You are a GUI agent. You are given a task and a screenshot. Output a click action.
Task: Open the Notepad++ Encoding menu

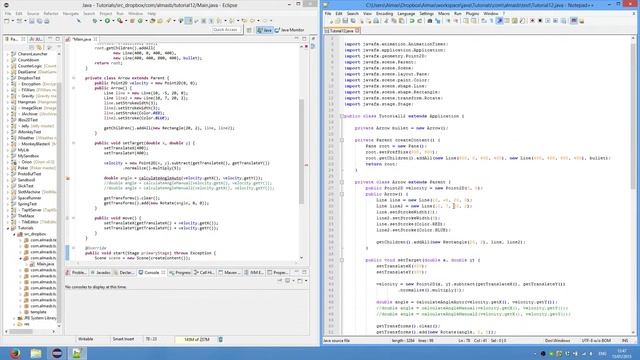tap(384, 13)
